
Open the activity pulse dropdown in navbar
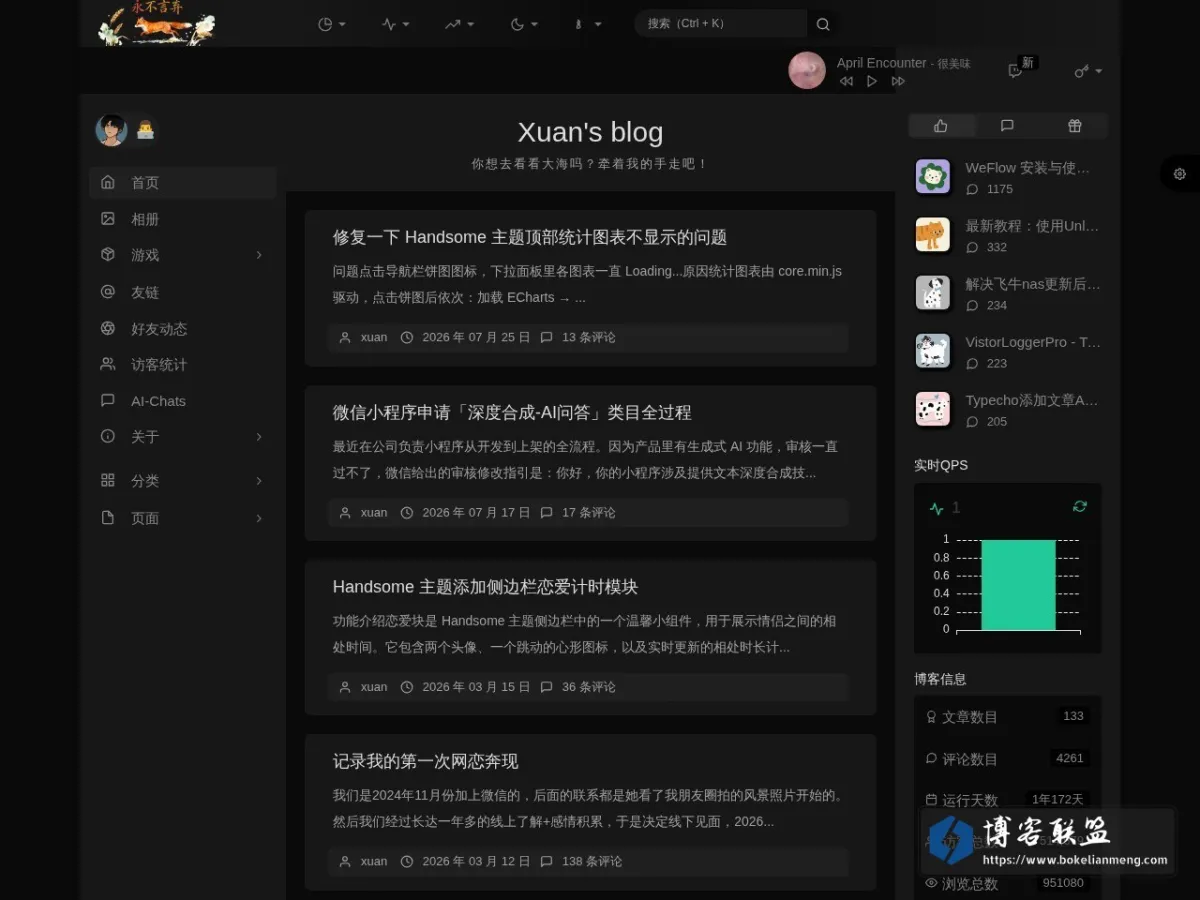[395, 24]
